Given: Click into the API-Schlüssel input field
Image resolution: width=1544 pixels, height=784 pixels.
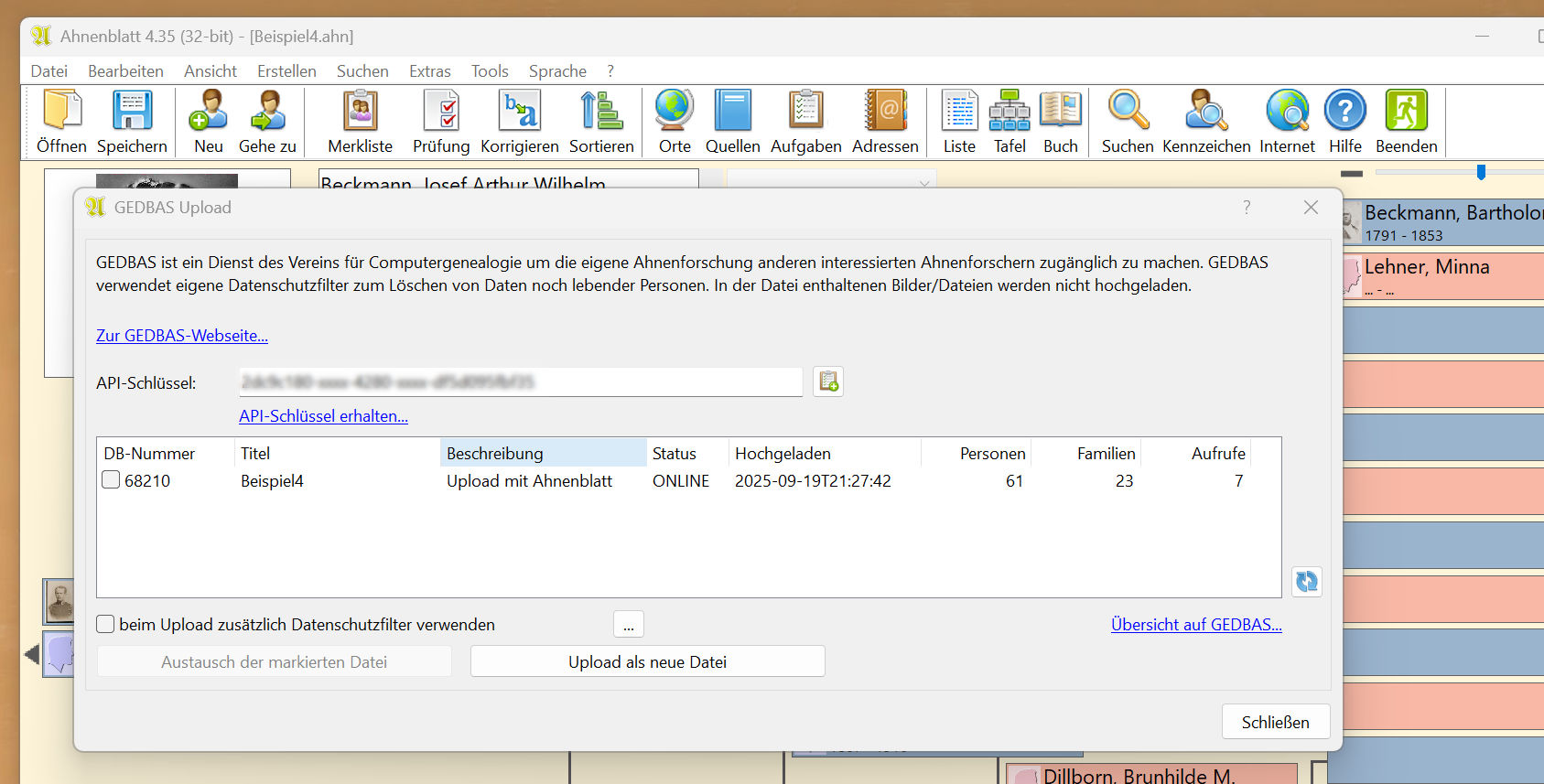Looking at the screenshot, I should click(520, 382).
